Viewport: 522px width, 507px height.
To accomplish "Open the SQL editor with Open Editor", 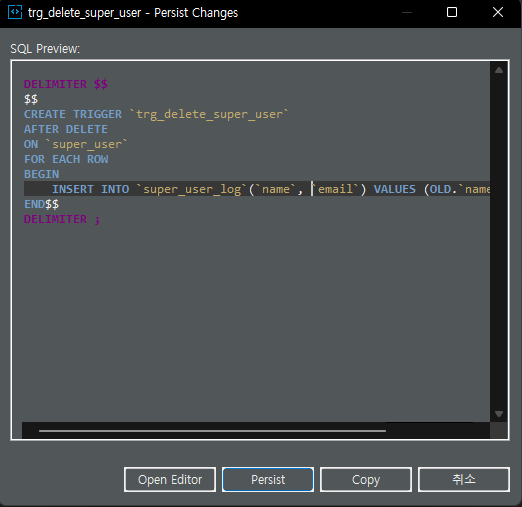I will [170, 479].
